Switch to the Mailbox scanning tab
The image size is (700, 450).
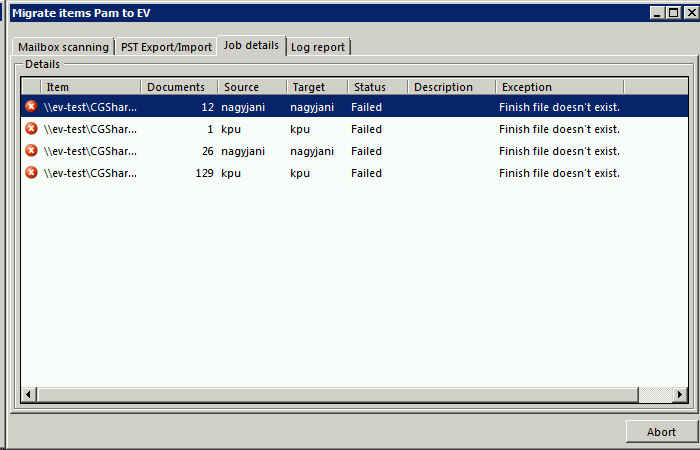(63, 47)
